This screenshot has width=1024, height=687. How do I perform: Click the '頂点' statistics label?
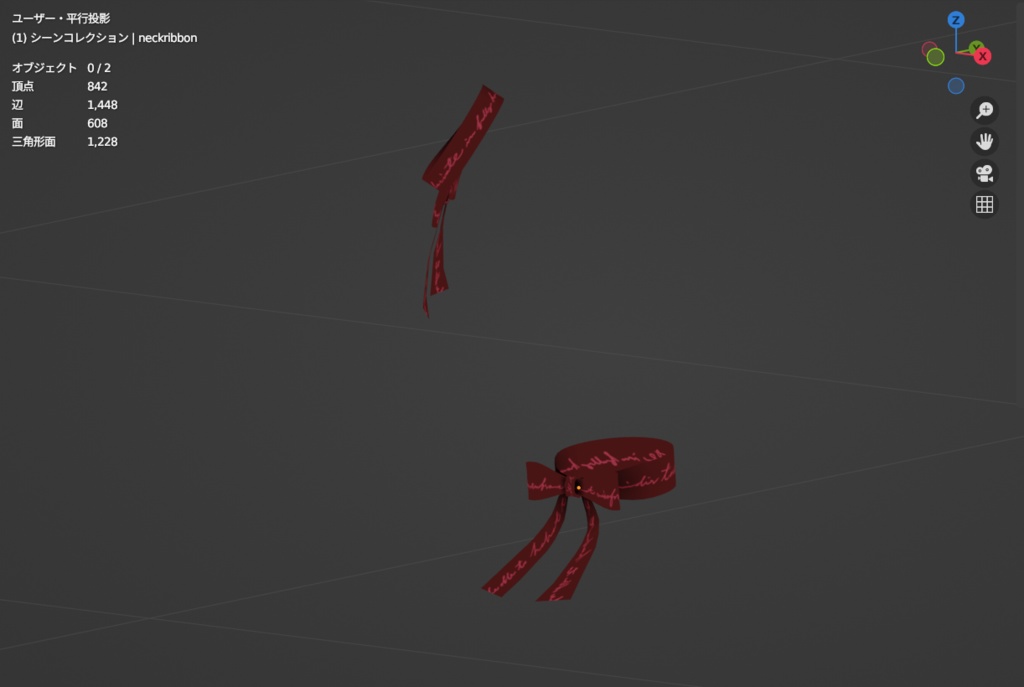pyautogui.click(x=23, y=86)
